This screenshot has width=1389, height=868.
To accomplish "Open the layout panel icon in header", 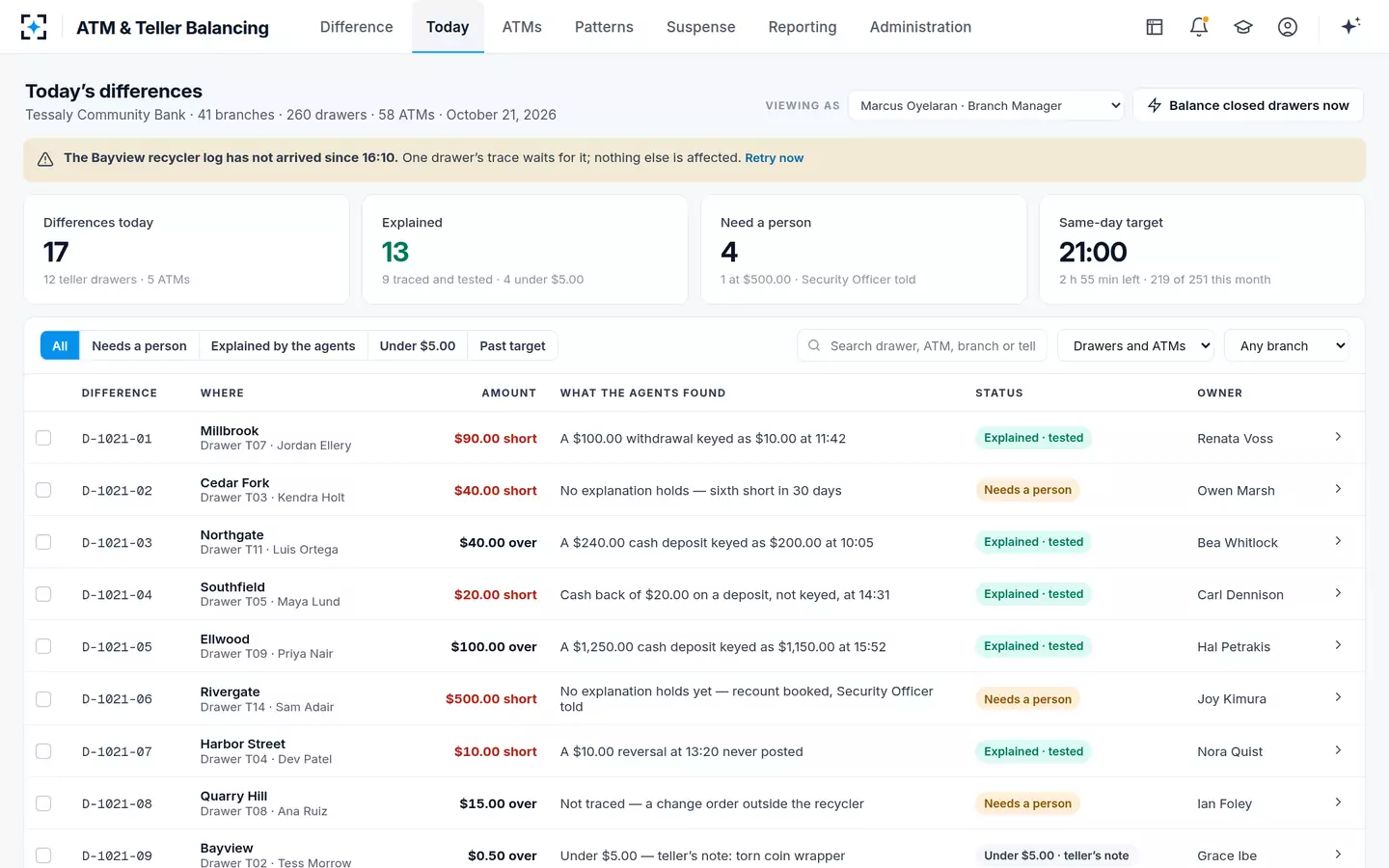I will [1155, 27].
